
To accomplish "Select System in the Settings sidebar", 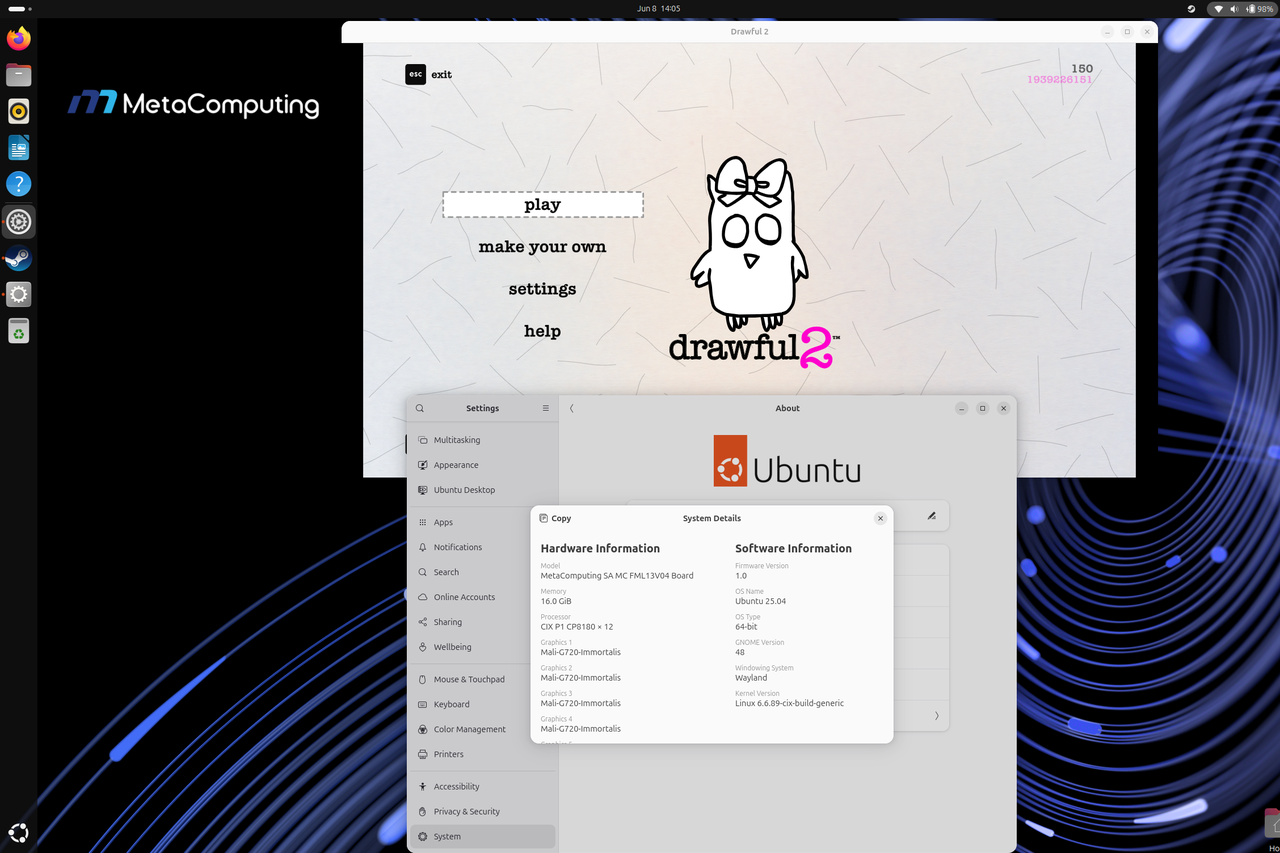I will tap(482, 836).
